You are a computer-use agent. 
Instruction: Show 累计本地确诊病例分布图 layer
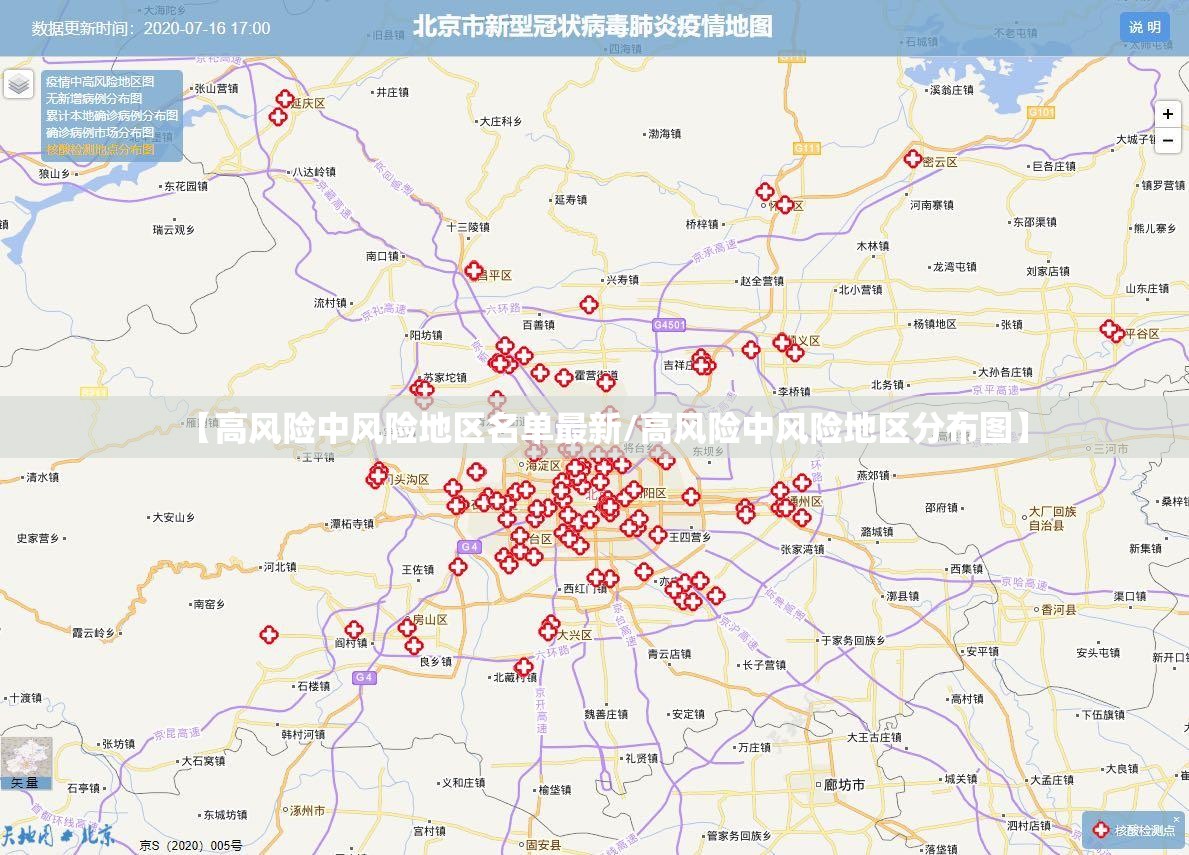(111, 115)
